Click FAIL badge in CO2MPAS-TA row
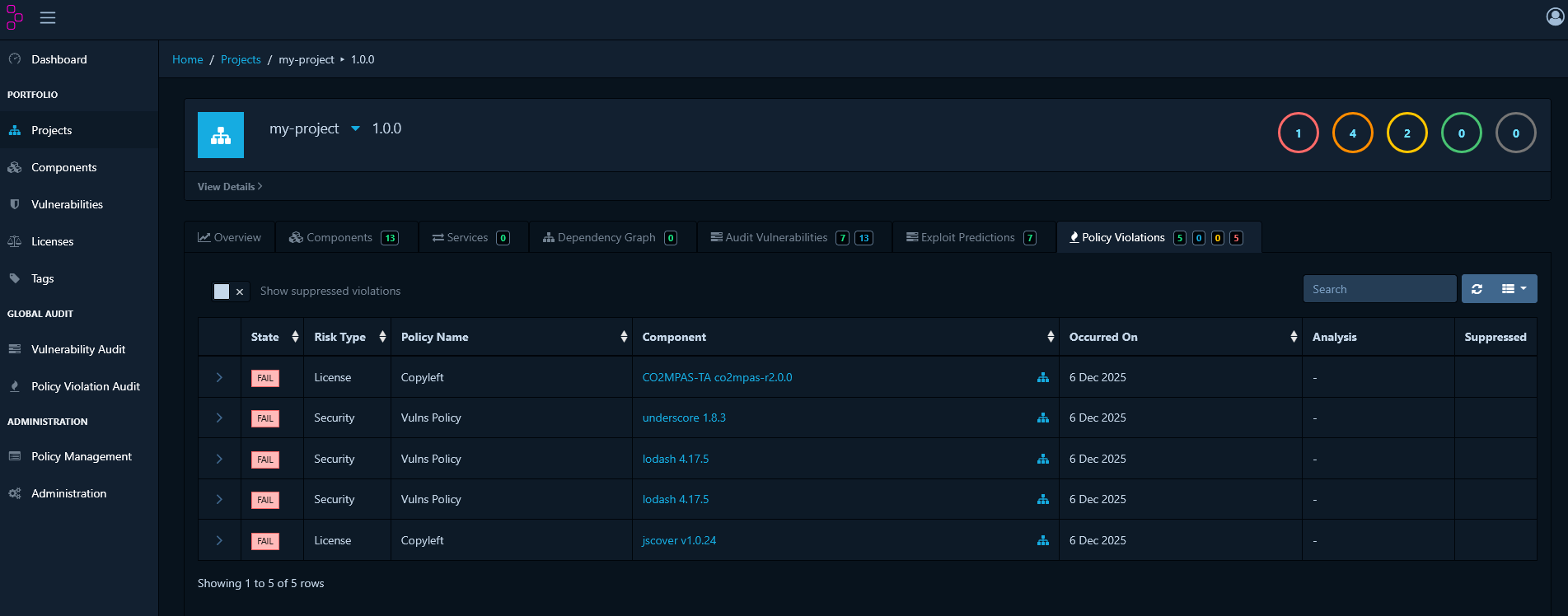1568x616 pixels. [265, 378]
